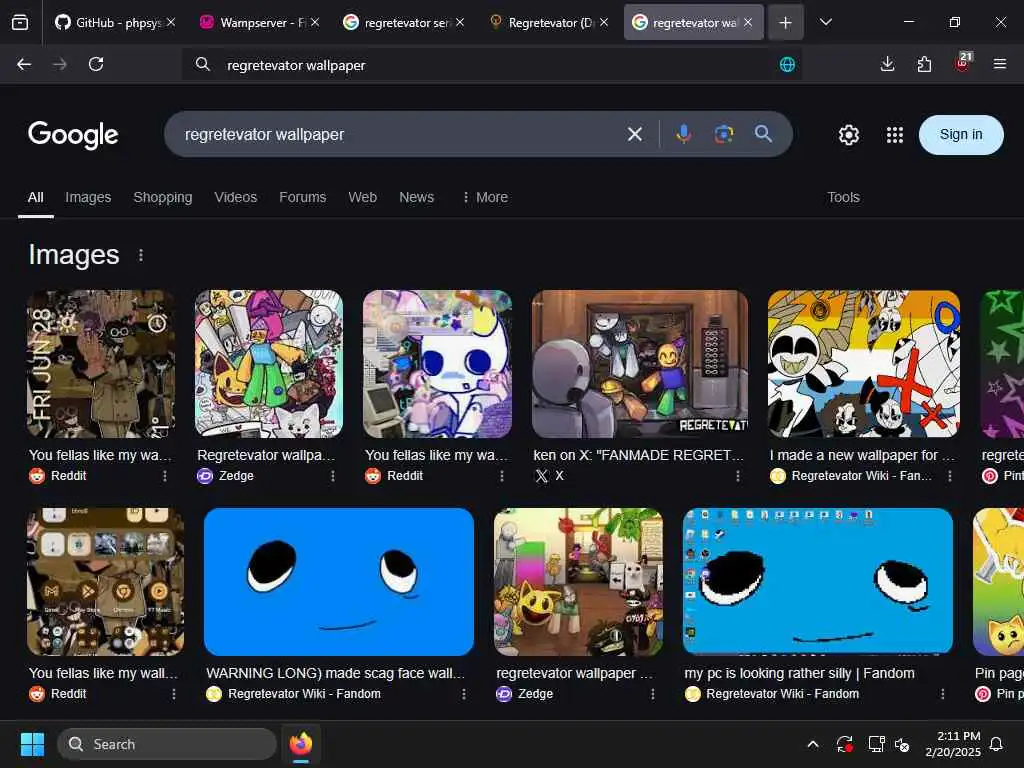Open the Firefox hamburger menu

(1000, 64)
